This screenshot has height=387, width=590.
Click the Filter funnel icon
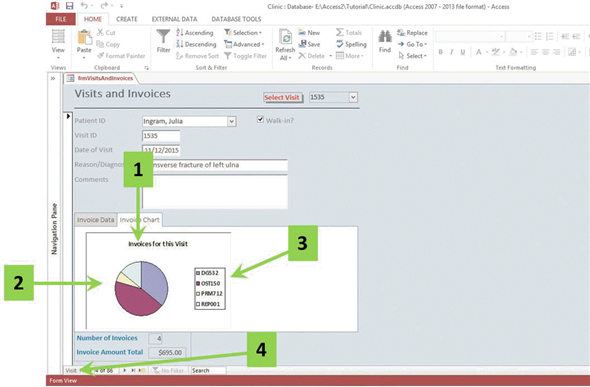[163, 37]
